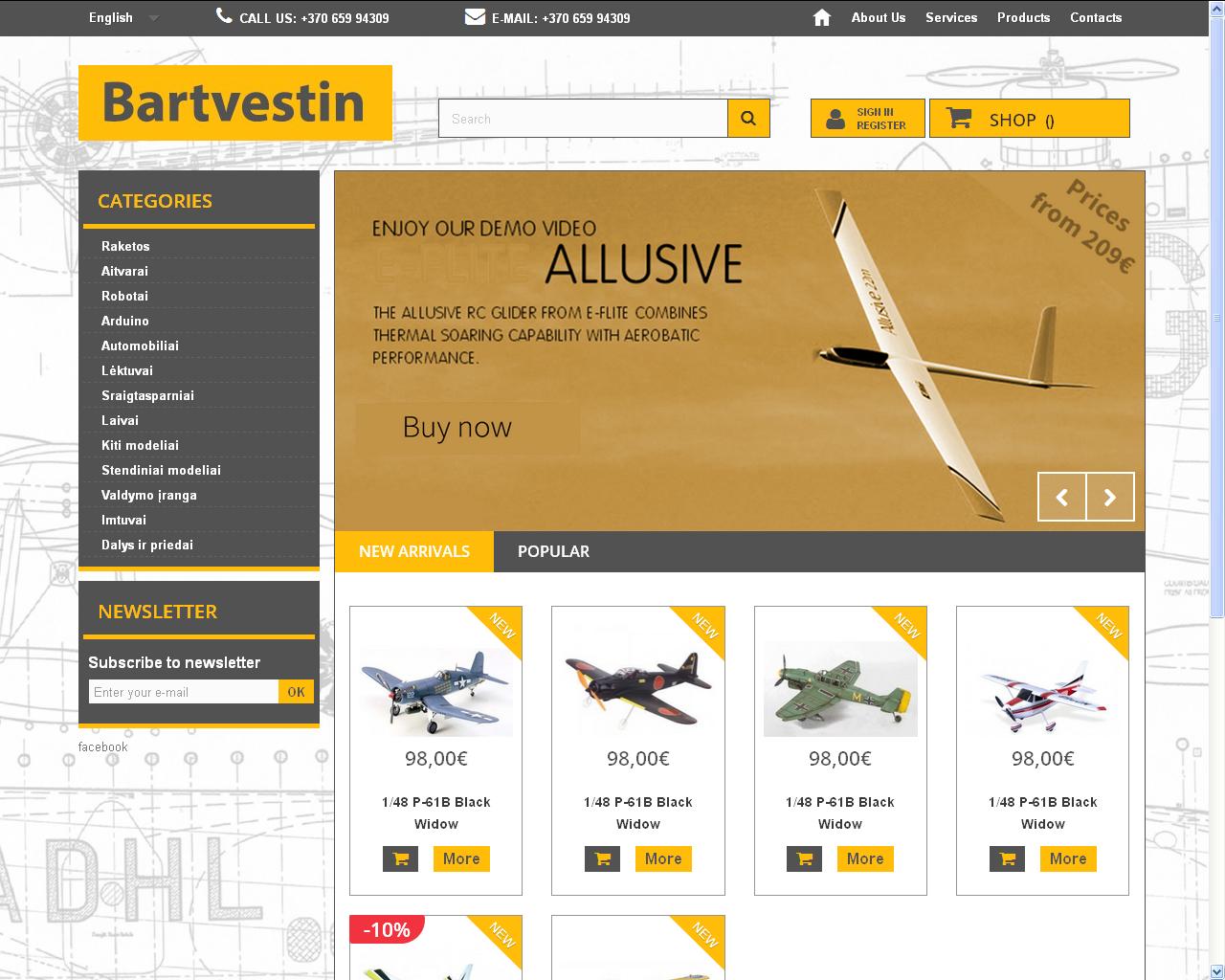
Task: Click the phone icon next to Call Us
Action: point(224,15)
